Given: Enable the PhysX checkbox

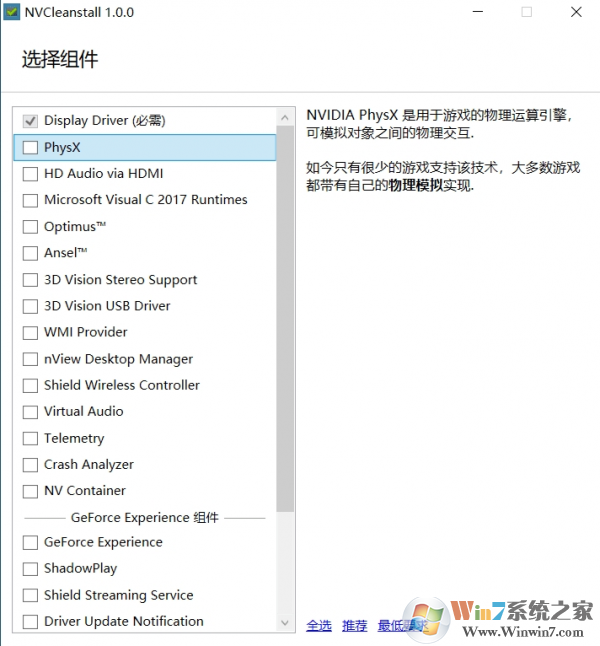Looking at the screenshot, I should pos(30,147).
